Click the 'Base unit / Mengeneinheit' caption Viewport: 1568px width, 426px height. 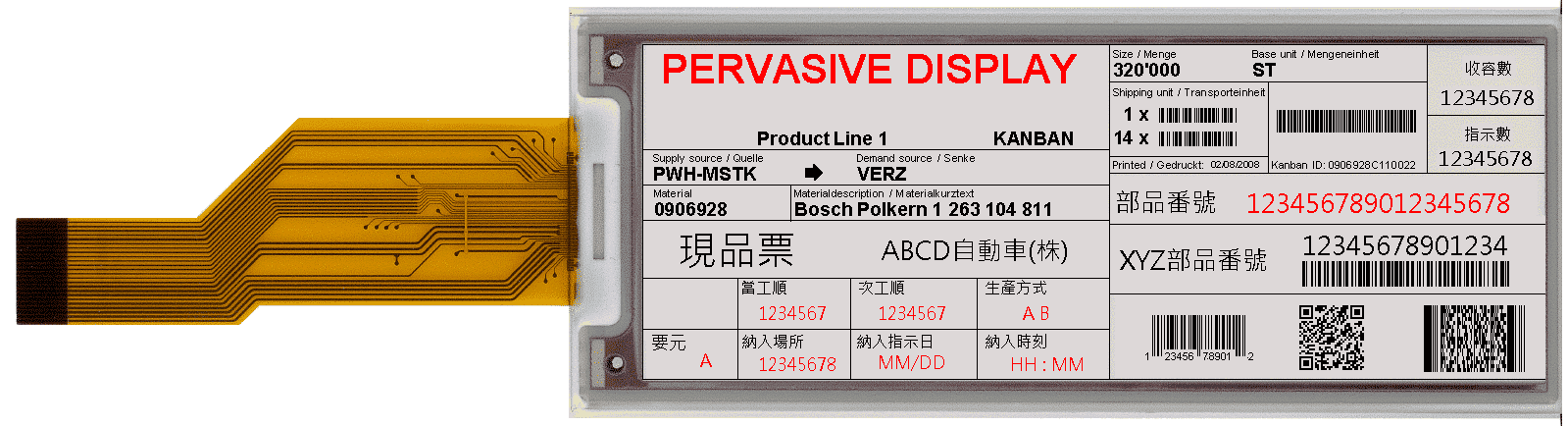[1314, 54]
